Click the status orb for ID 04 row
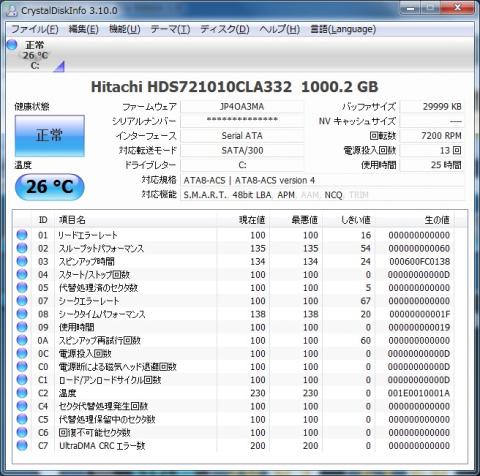480x476 pixels. tap(22, 274)
